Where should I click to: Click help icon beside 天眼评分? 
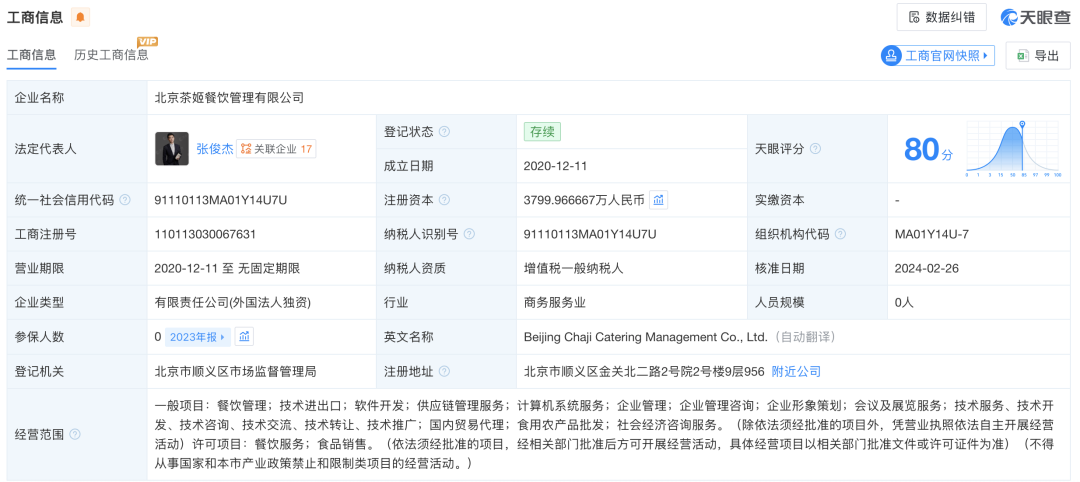click(x=816, y=149)
